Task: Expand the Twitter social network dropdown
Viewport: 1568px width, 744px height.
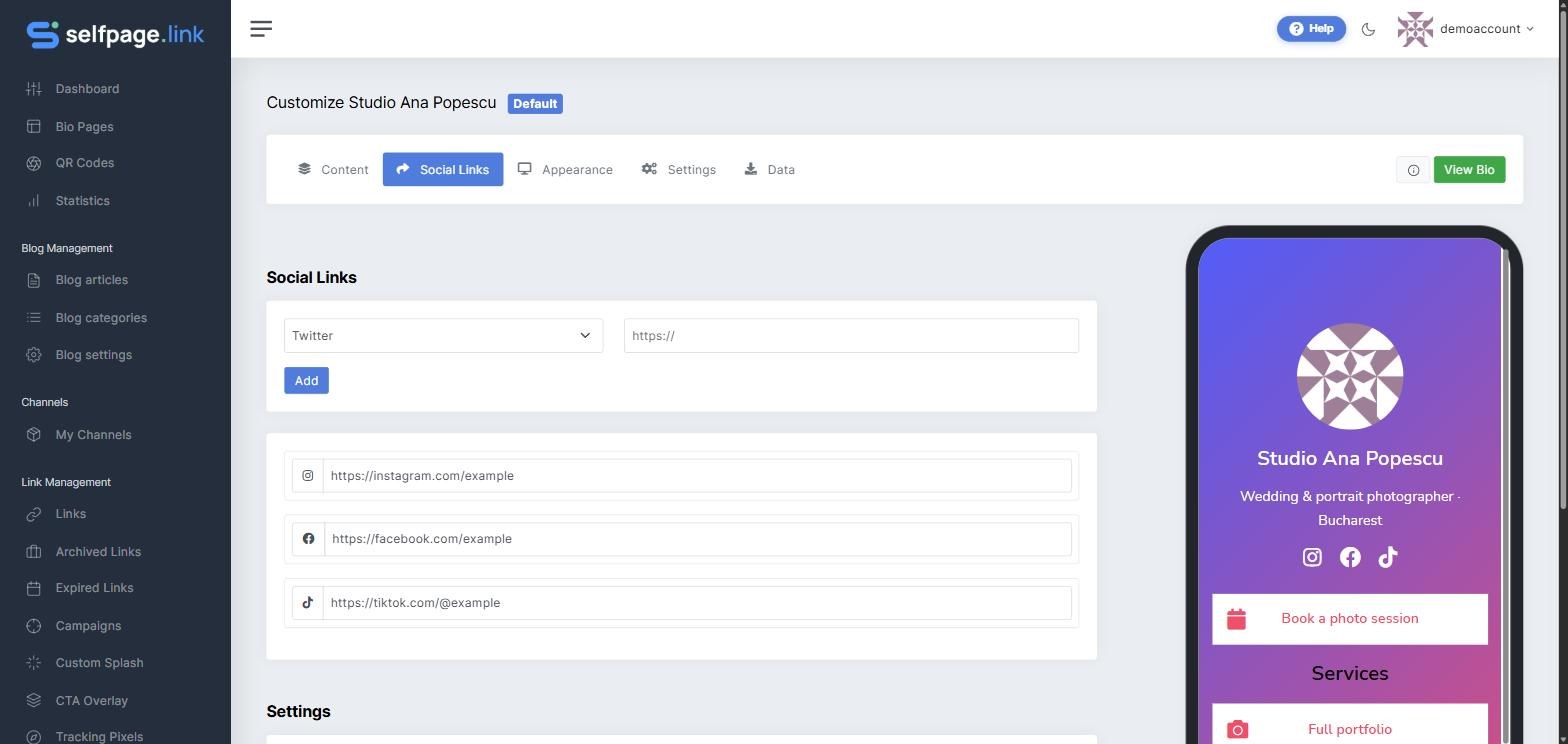Action: point(443,336)
